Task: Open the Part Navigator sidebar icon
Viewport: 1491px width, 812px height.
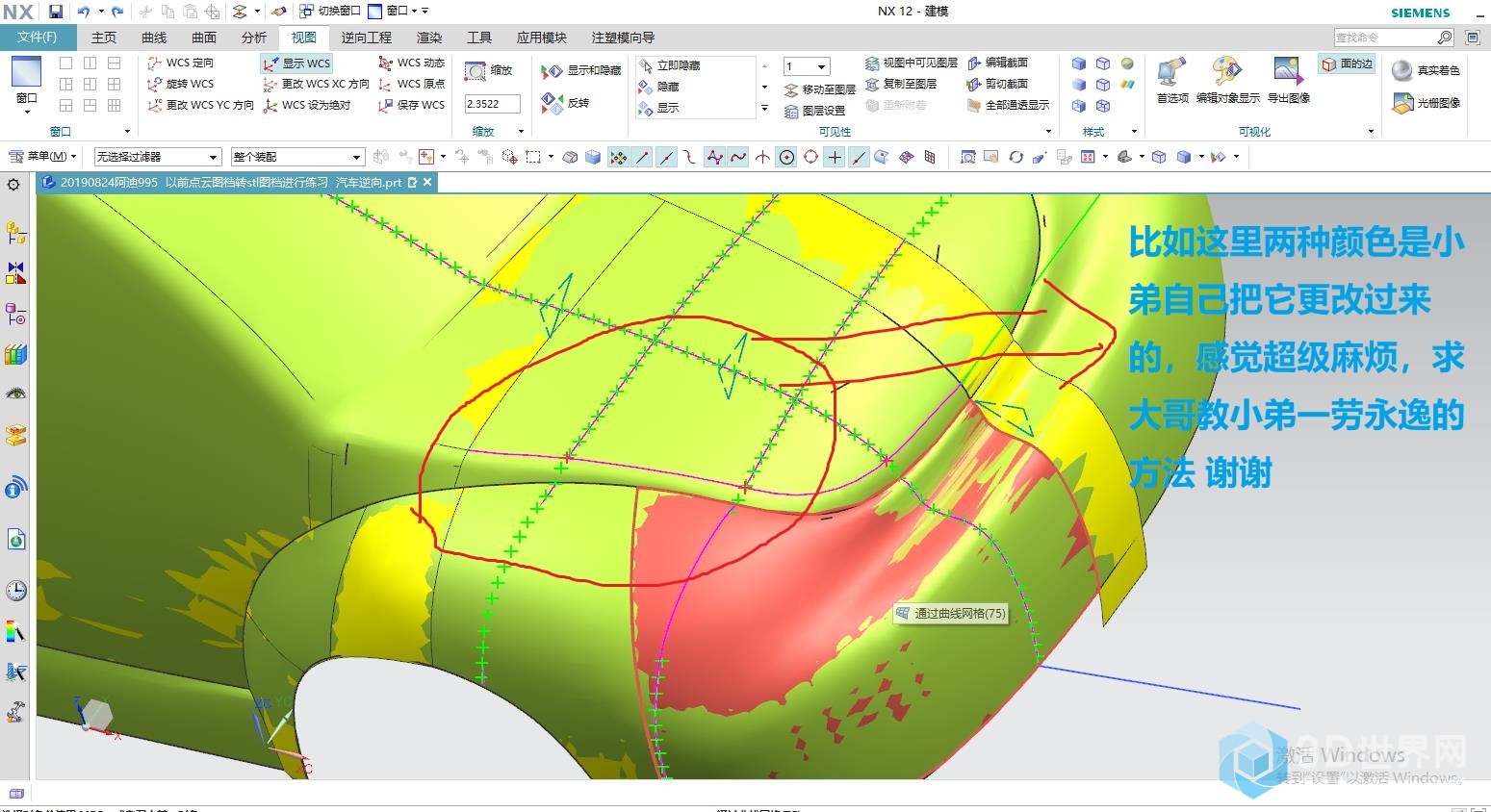Action: click(x=15, y=315)
